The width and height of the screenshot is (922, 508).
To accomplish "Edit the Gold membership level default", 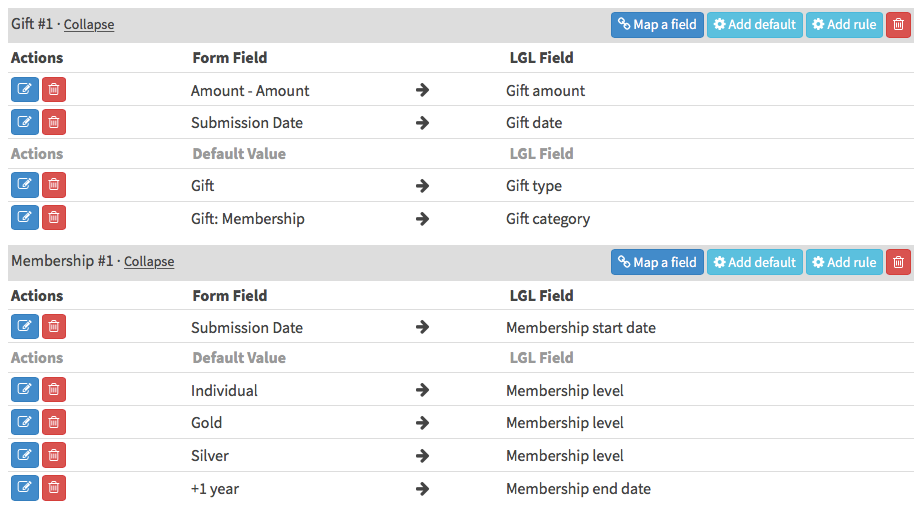I will (x=25, y=422).
